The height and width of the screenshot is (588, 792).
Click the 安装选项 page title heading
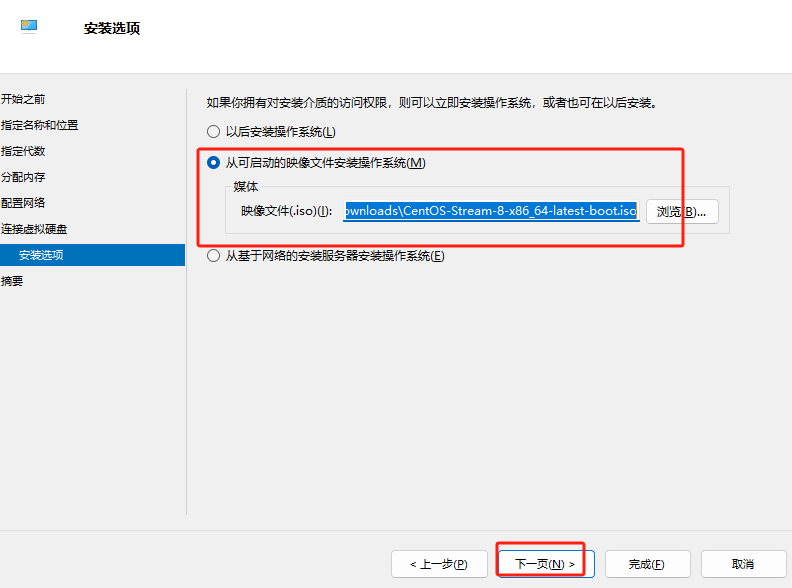pyautogui.click(x=112, y=28)
